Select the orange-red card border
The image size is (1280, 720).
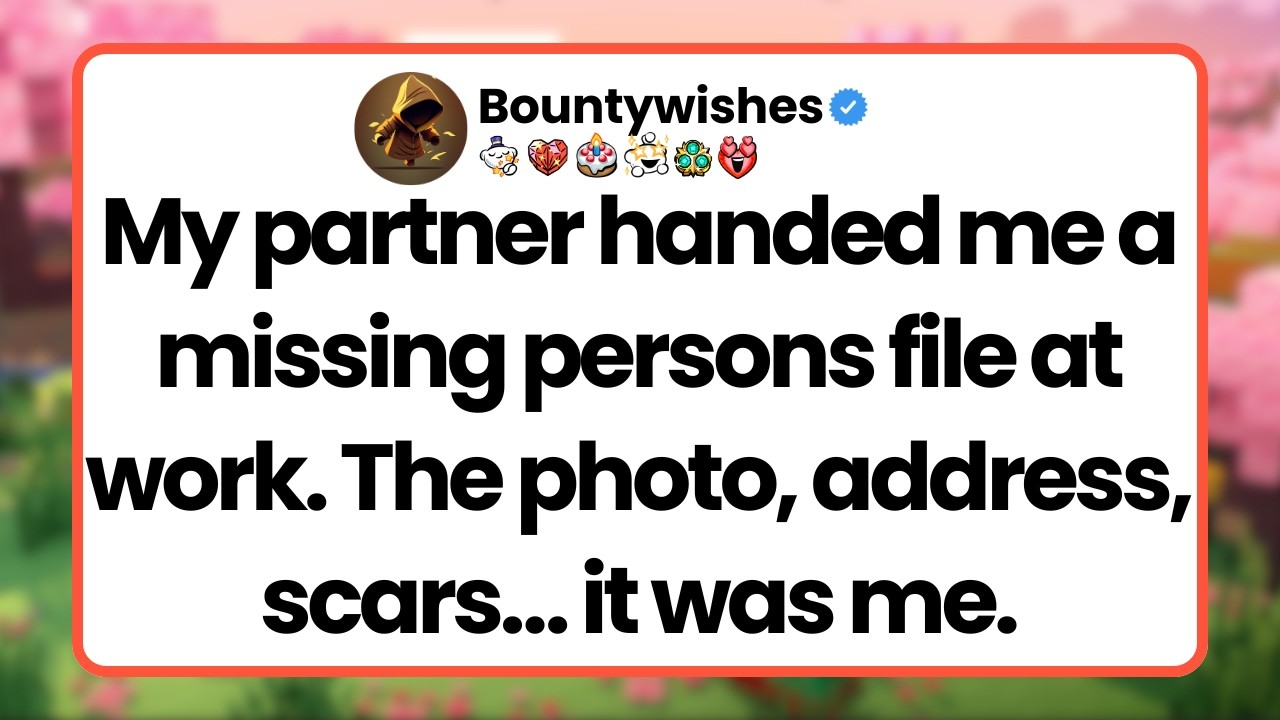click(640, 48)
